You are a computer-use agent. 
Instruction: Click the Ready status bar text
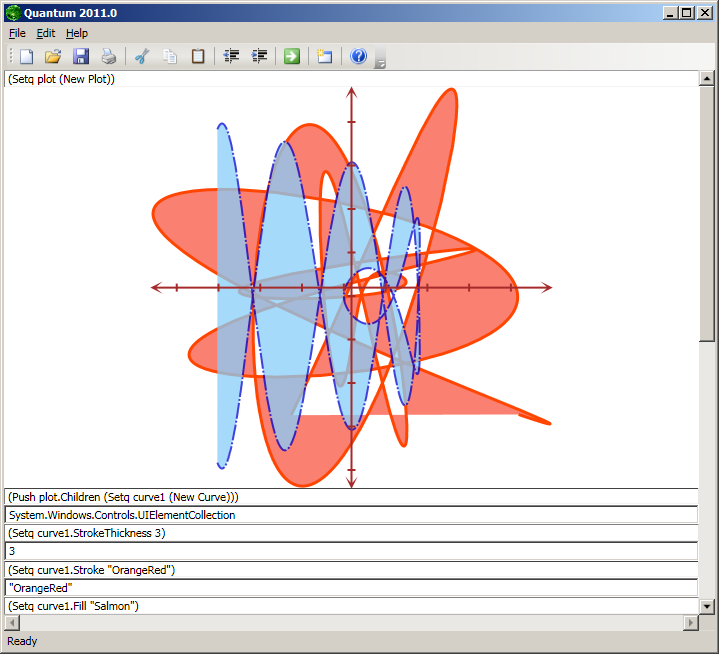click(22, 641)
